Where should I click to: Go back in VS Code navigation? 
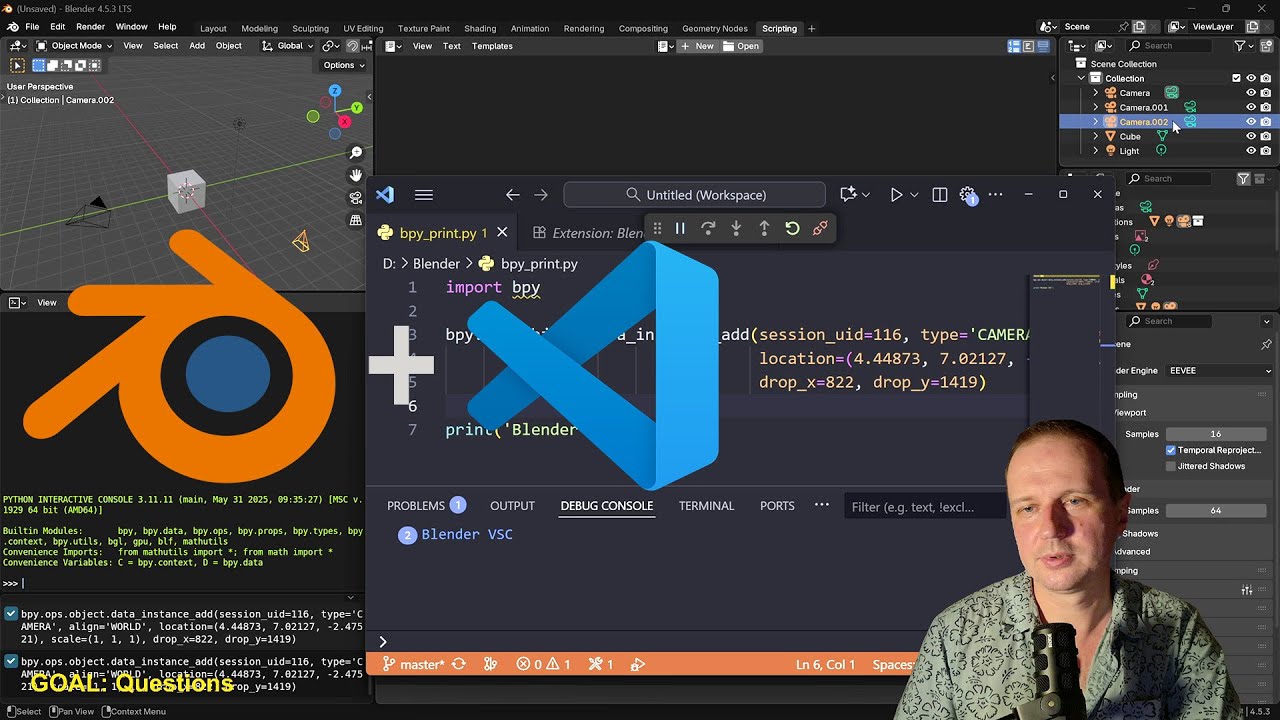(512, 195)
